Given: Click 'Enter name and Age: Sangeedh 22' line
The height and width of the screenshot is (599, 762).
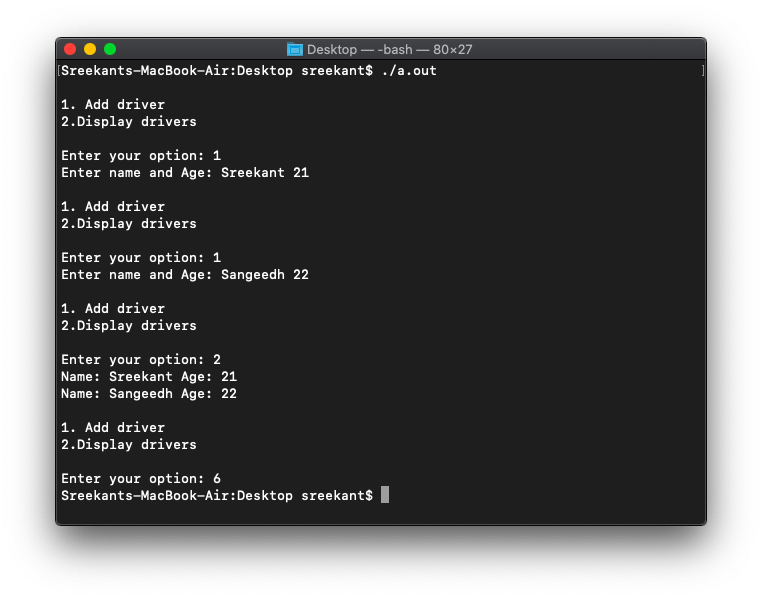Looking at the screenshot, I should pos(185,274).
